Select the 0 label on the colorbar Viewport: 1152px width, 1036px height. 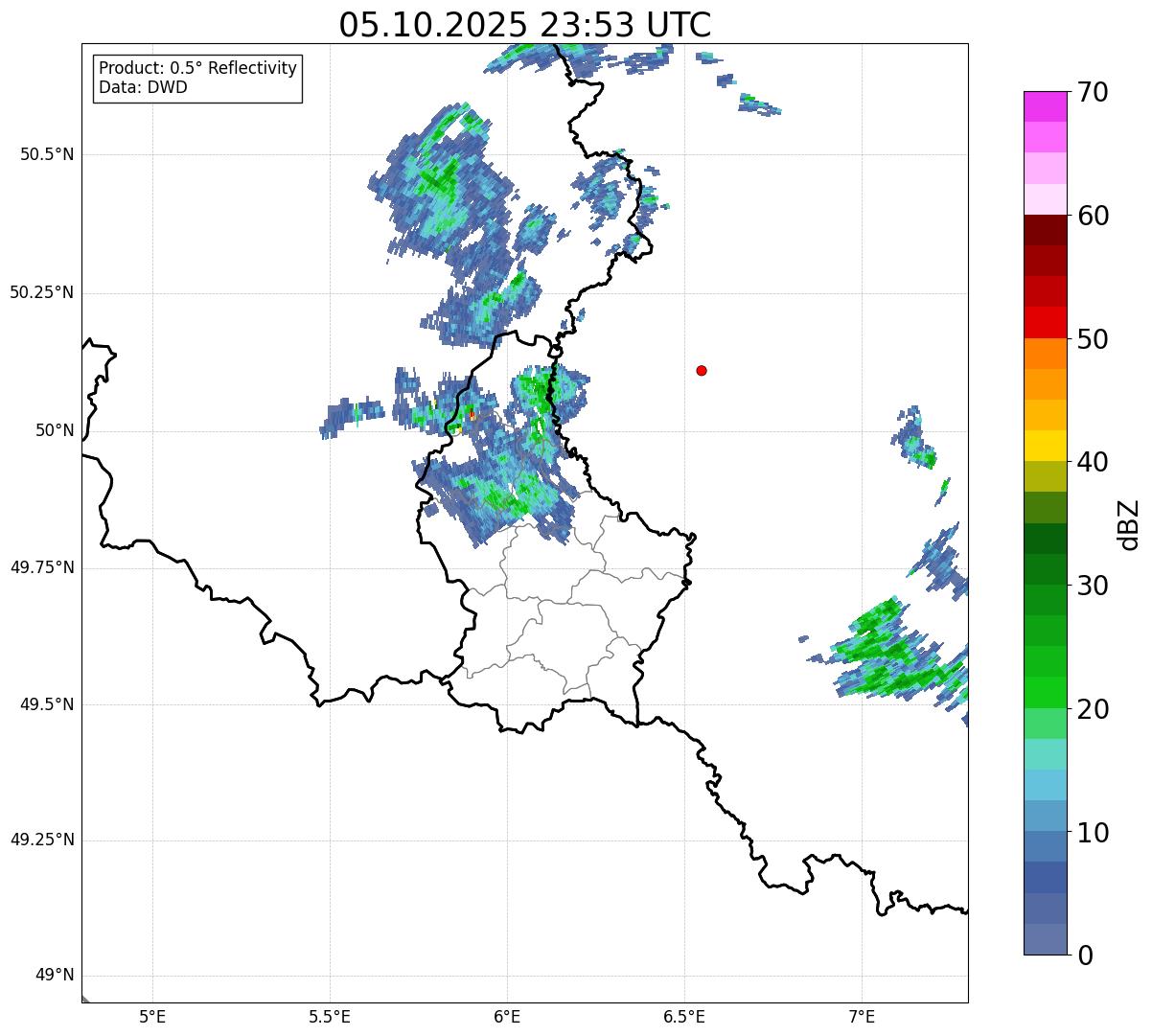[1084, 955]
